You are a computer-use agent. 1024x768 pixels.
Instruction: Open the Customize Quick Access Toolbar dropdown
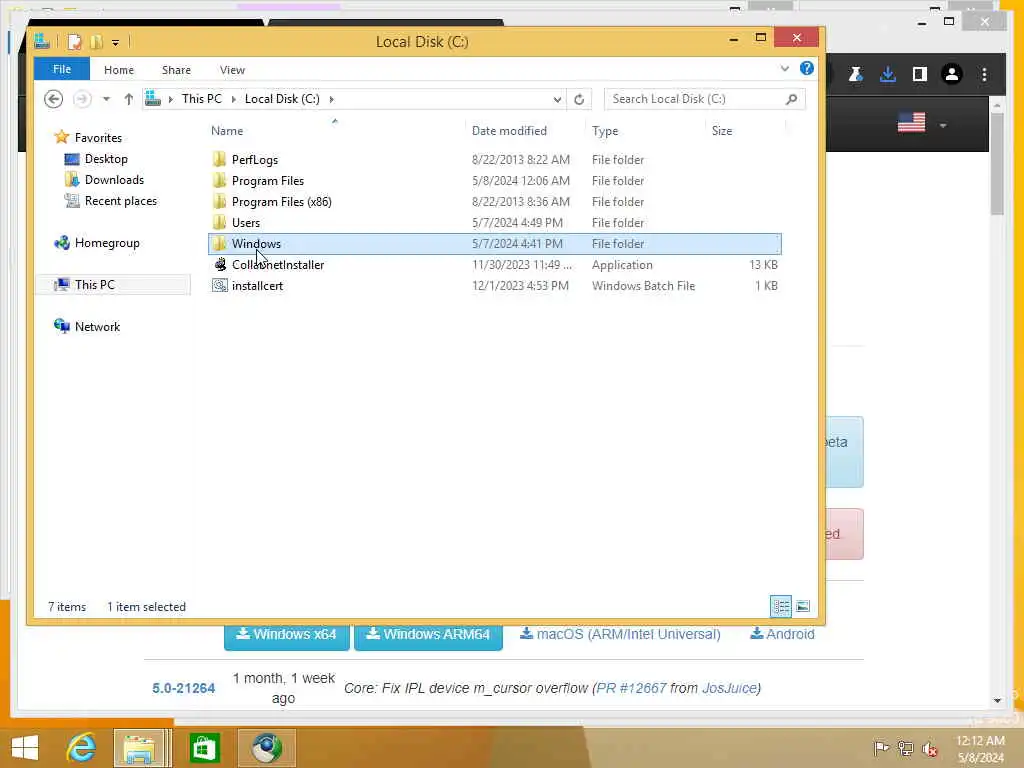pyautogui.click(x=115, y=43)
